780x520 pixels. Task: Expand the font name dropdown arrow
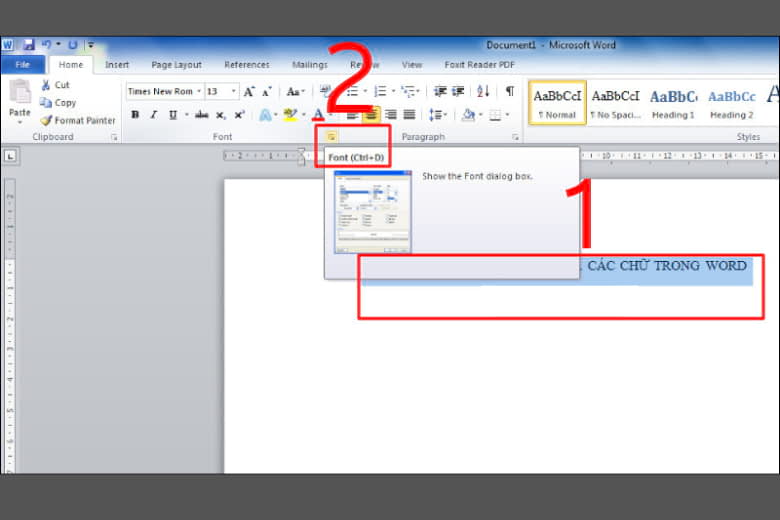coord(199,92)
